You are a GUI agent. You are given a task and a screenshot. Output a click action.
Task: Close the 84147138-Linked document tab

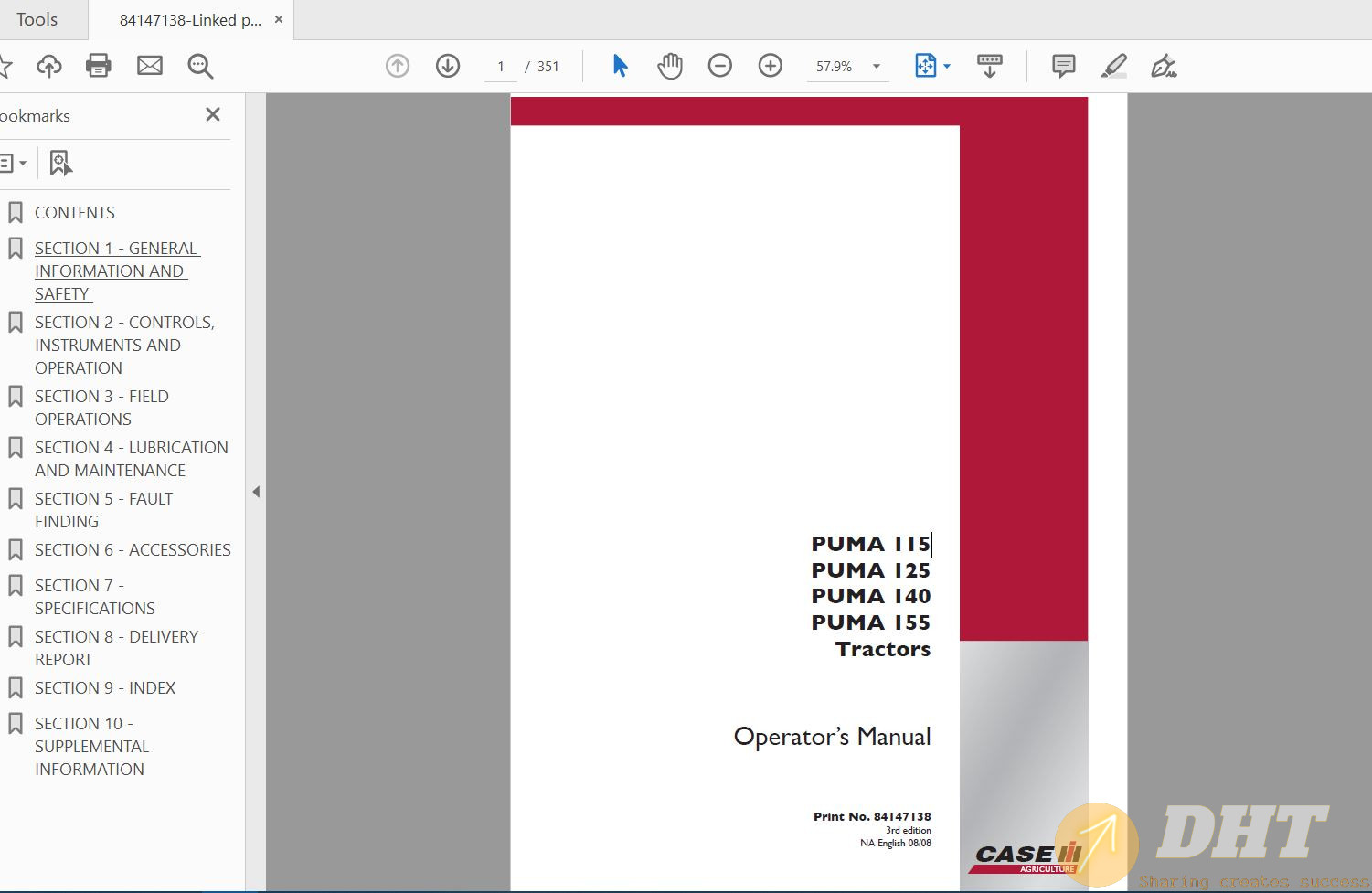click(x=279, y=19)
